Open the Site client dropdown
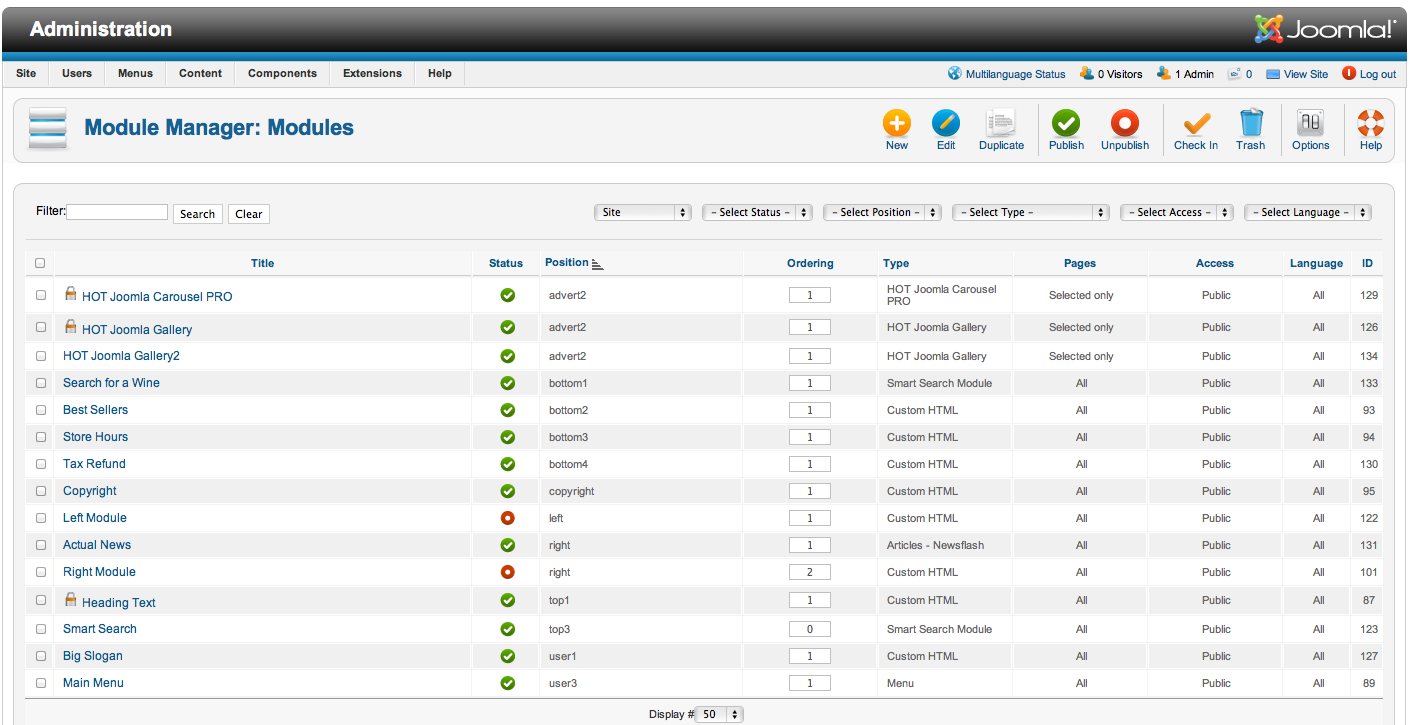The image size is (1413, 725). coord(643,212)
